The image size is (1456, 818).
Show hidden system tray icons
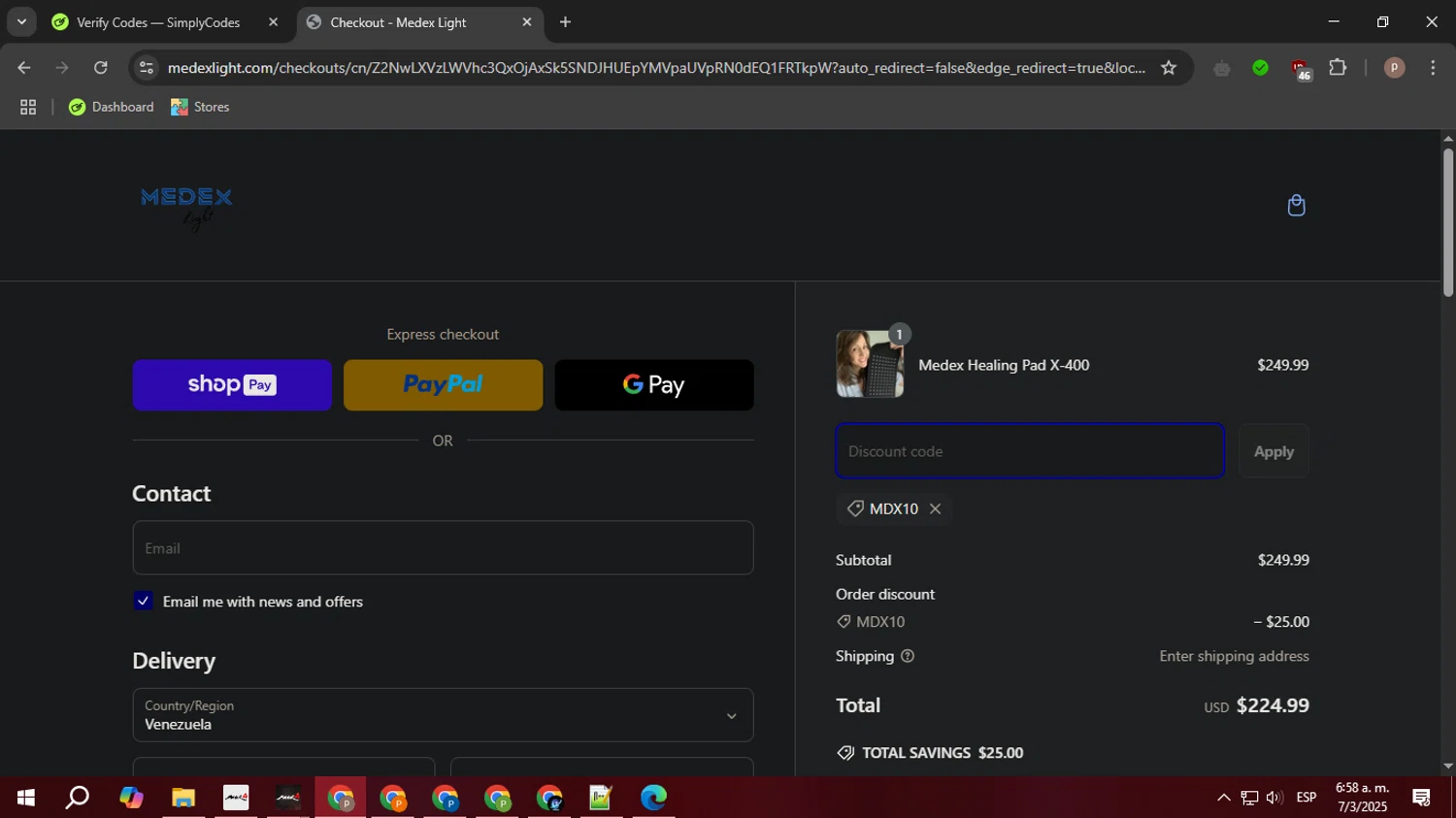tap(1223, 798)
